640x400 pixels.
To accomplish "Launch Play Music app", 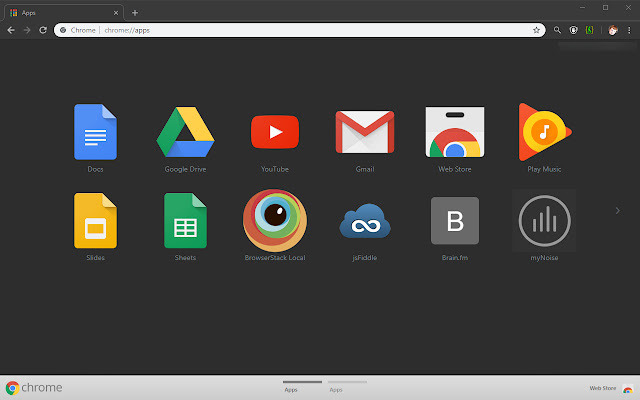I will [544, 132].
